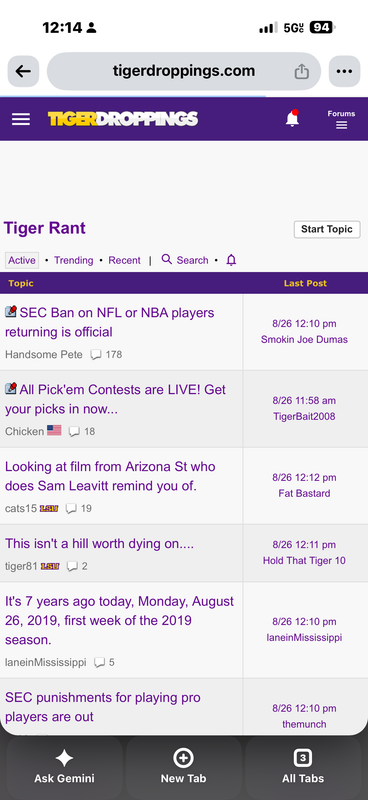
Task: Tap the browser back arrow
Action: click(x=23, y=71)
